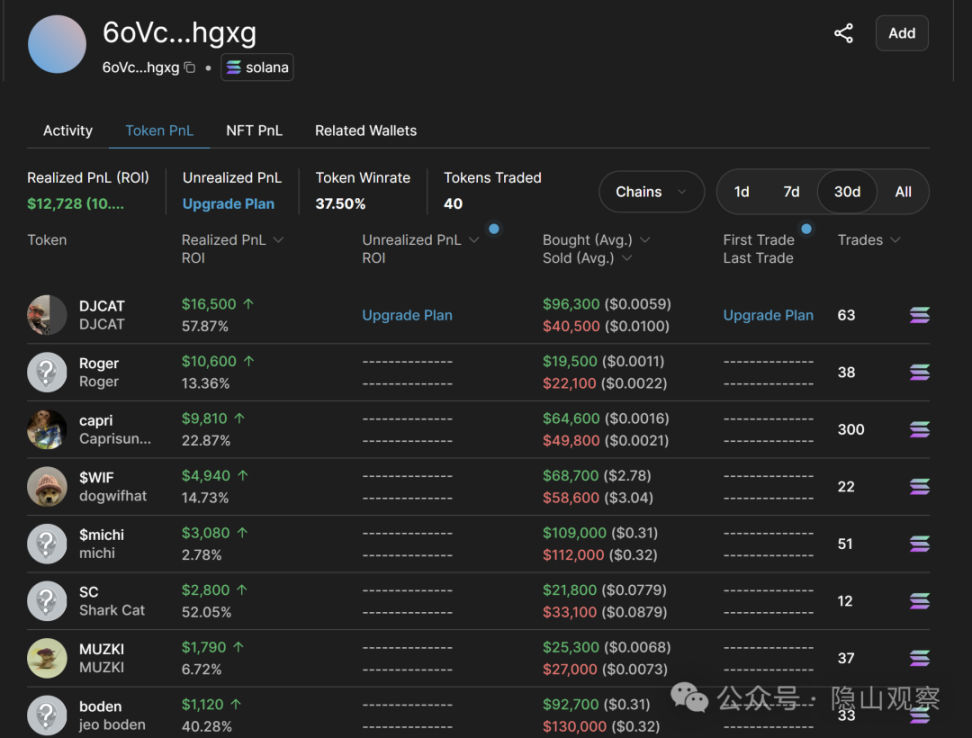Click the SC ROI value 52.05%

206,612
